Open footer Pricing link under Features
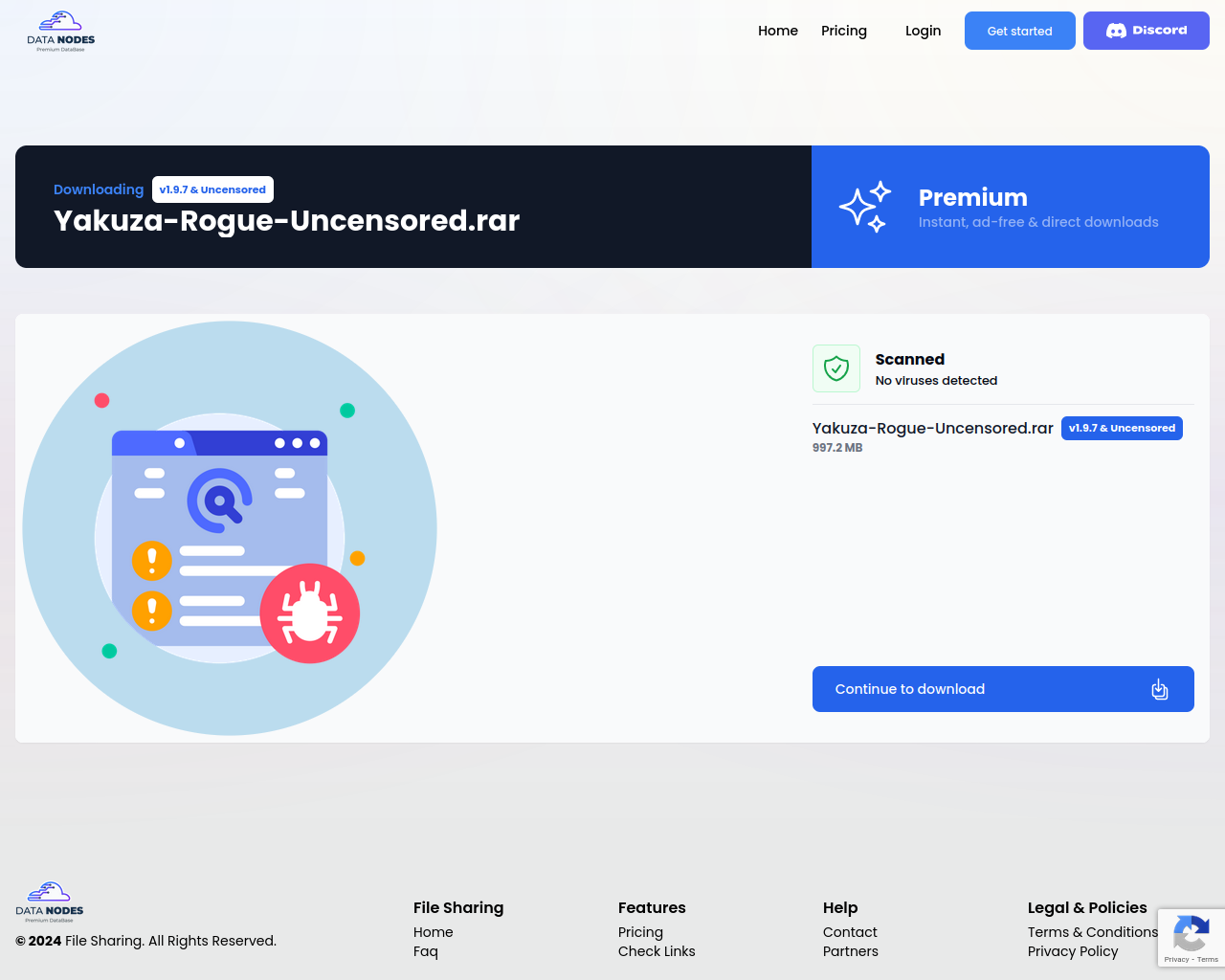 coord(640,932)
